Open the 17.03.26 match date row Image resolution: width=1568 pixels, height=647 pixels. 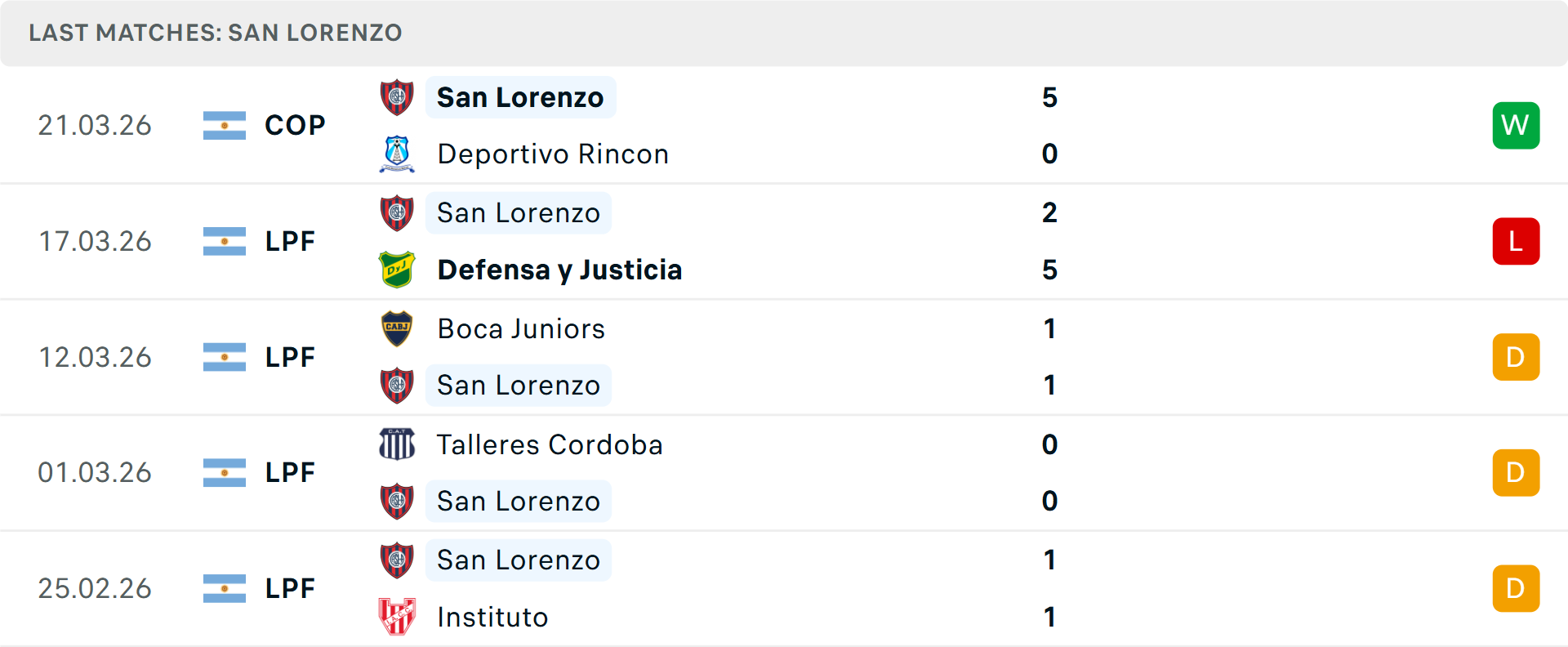pos(784,241)
